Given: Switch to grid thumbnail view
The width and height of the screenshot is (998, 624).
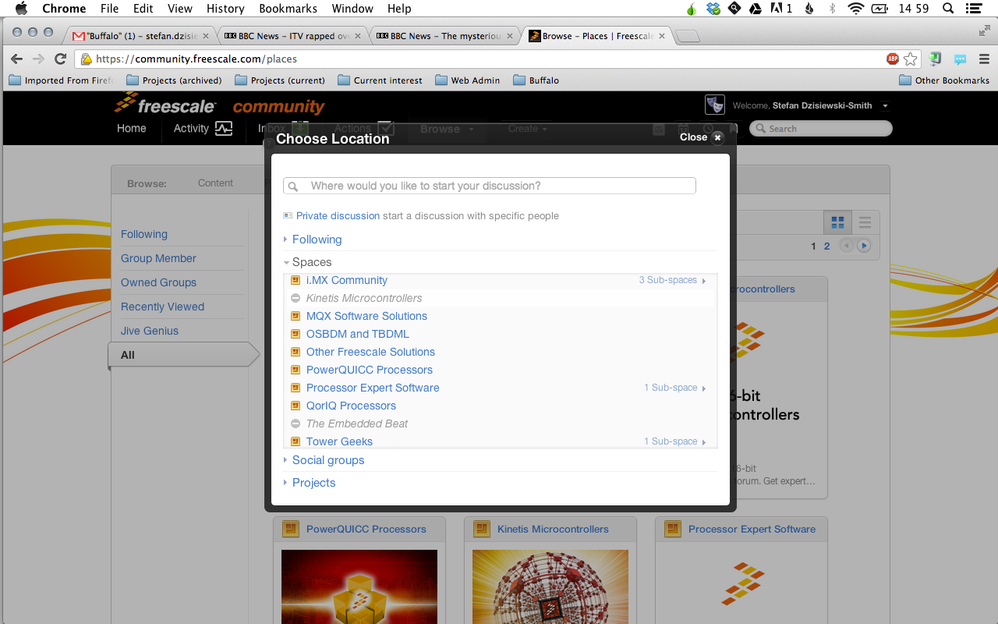Looking at the screenshot, I should tap(838, 222).
